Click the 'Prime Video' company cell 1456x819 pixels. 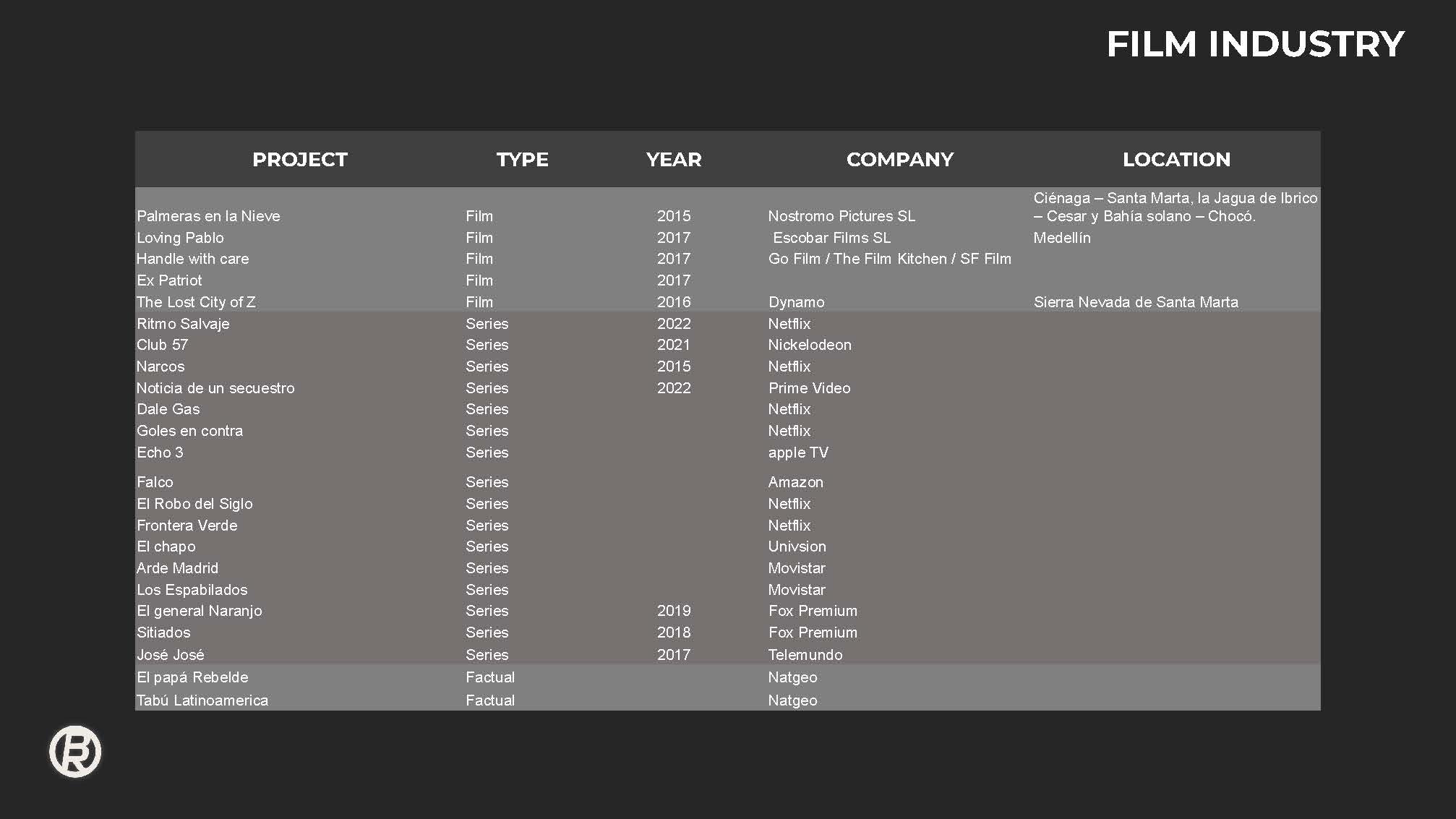[809, 388]
